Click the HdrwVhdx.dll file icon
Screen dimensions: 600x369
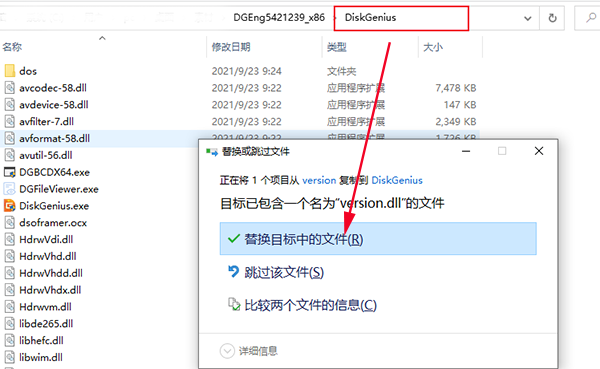click(x=10, y=290)
